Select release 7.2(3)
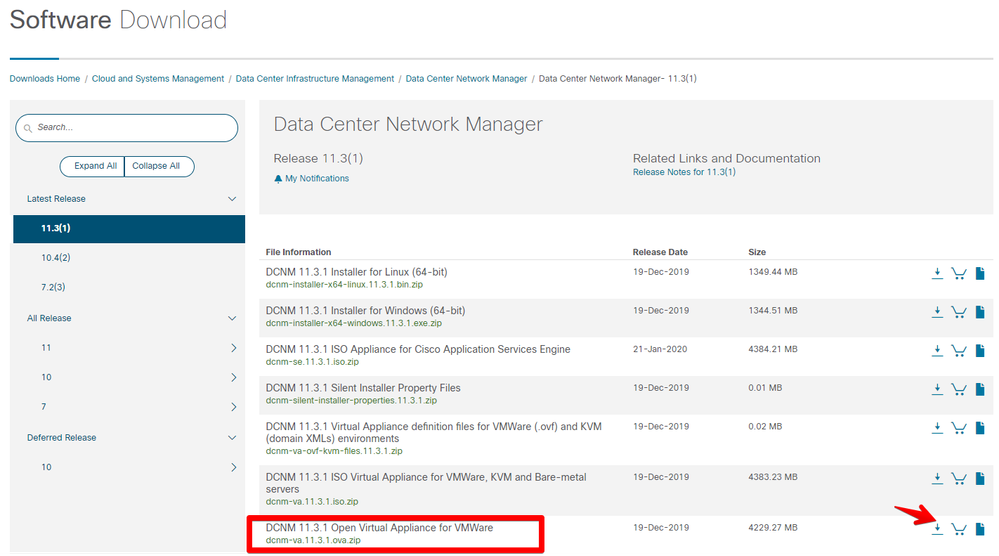Screen dimensions: 999x556 (x=54, y=287)
